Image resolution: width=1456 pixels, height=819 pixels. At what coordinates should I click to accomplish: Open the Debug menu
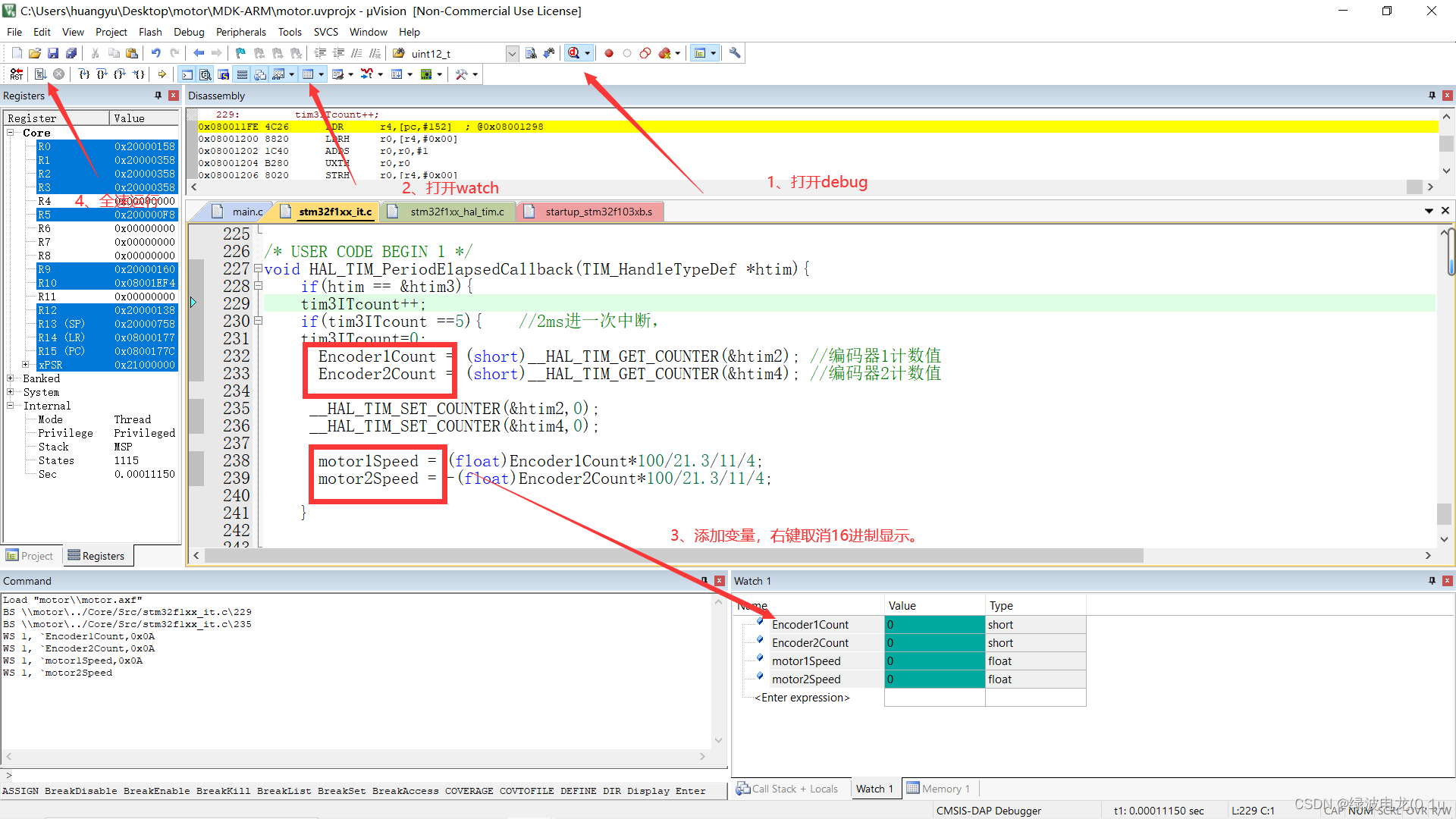point(189,32)
